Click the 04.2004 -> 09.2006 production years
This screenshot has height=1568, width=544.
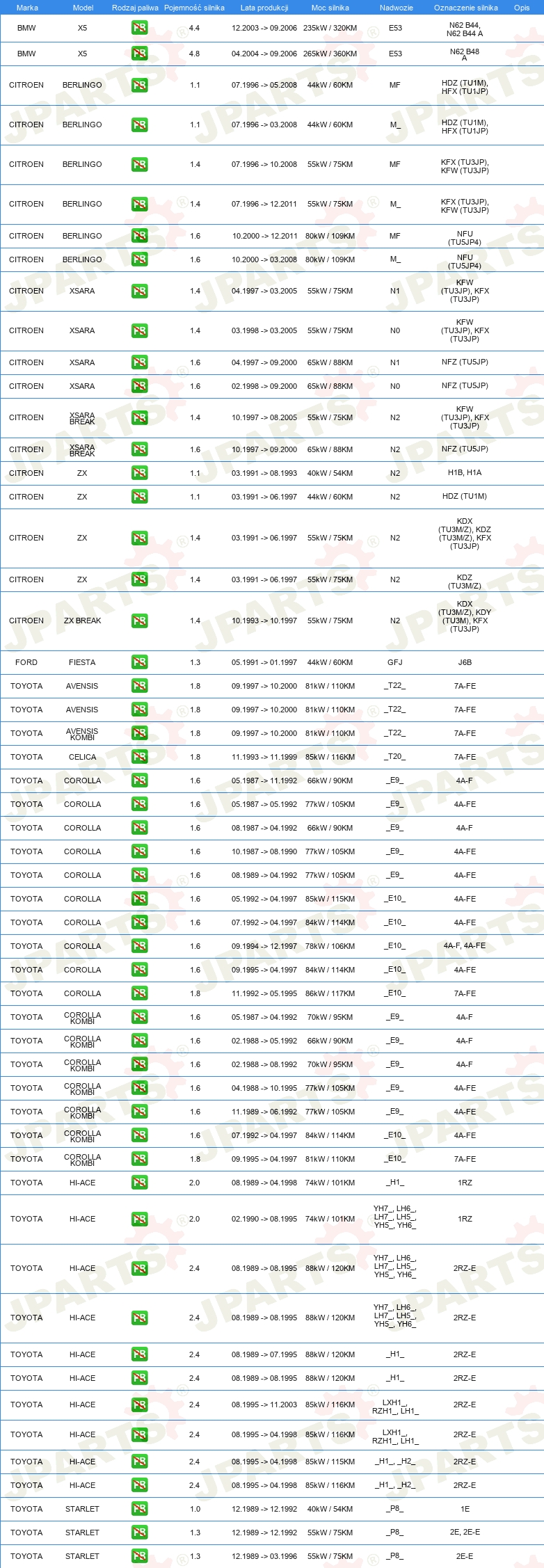tap(264, 54)
